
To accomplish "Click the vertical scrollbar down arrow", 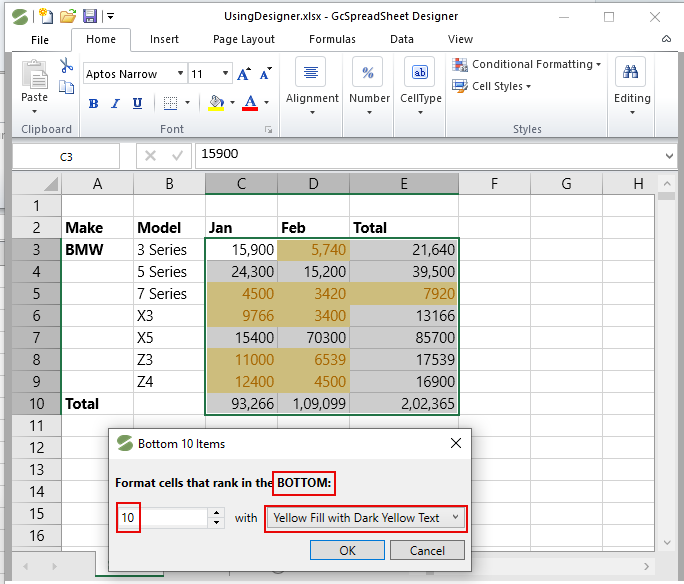I will [667, 542].
